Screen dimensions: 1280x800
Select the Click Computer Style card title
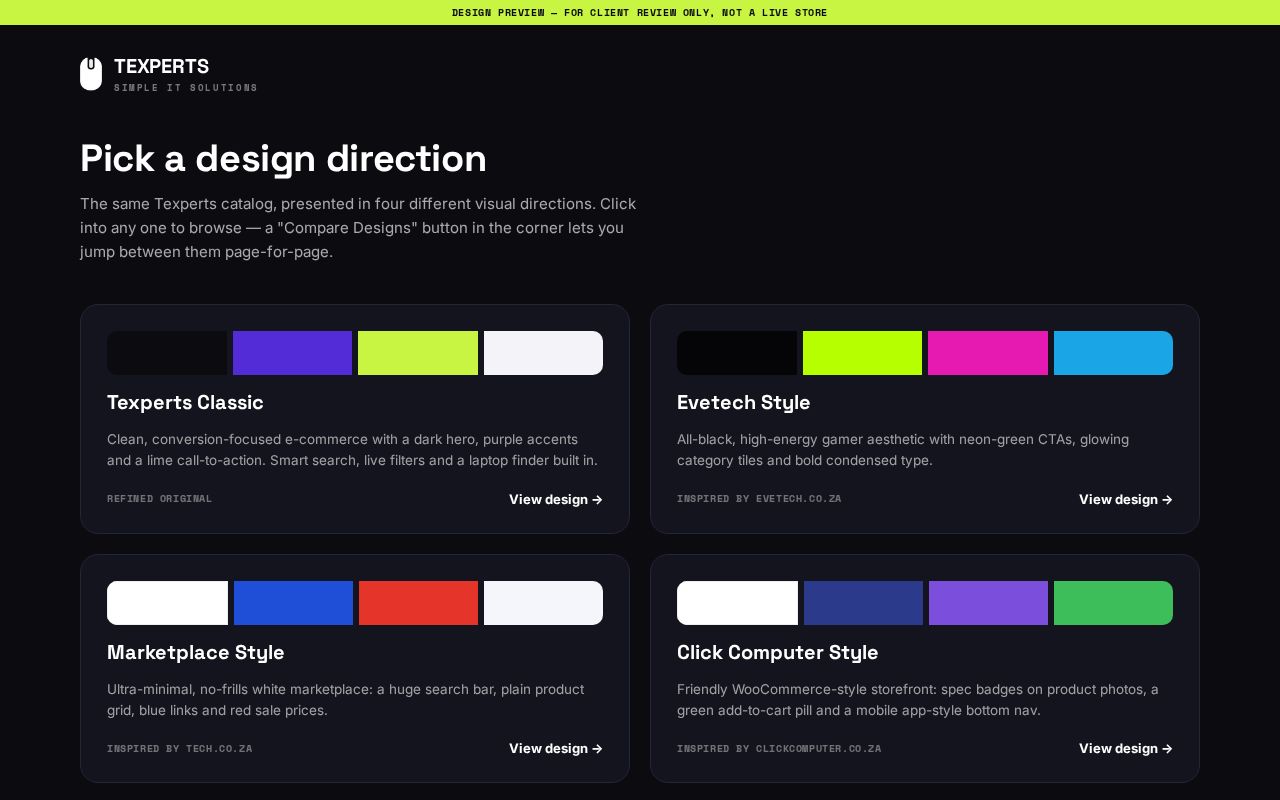click(x=777, y=652)
